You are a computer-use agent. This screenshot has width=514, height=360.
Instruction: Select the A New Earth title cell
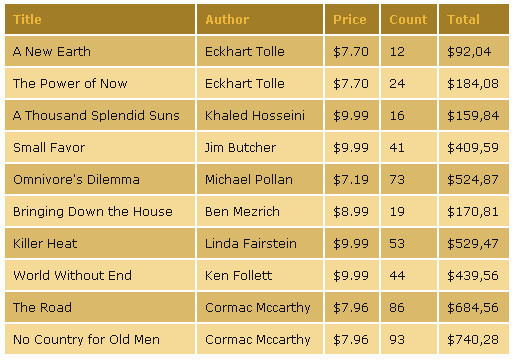coord(100,51)
